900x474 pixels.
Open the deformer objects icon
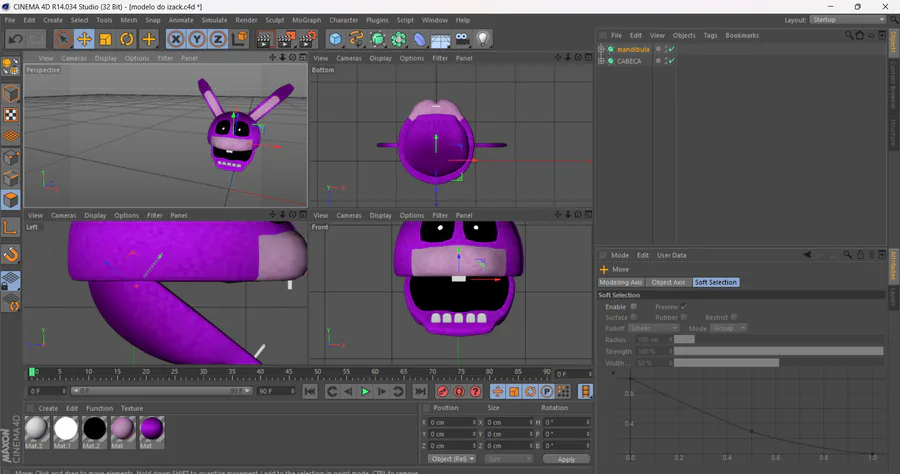[420, 39]
